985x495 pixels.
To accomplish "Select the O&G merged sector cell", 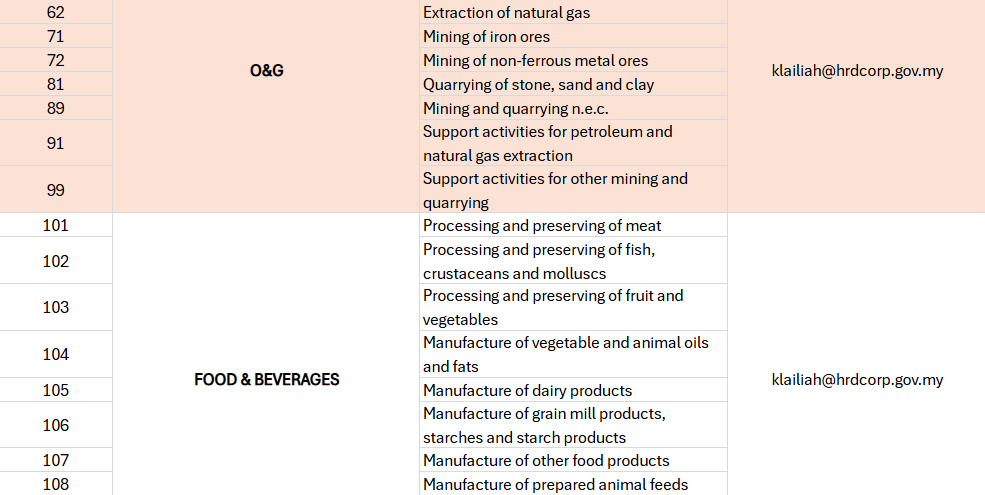I will pyautogui.click(x=266, y=71).
